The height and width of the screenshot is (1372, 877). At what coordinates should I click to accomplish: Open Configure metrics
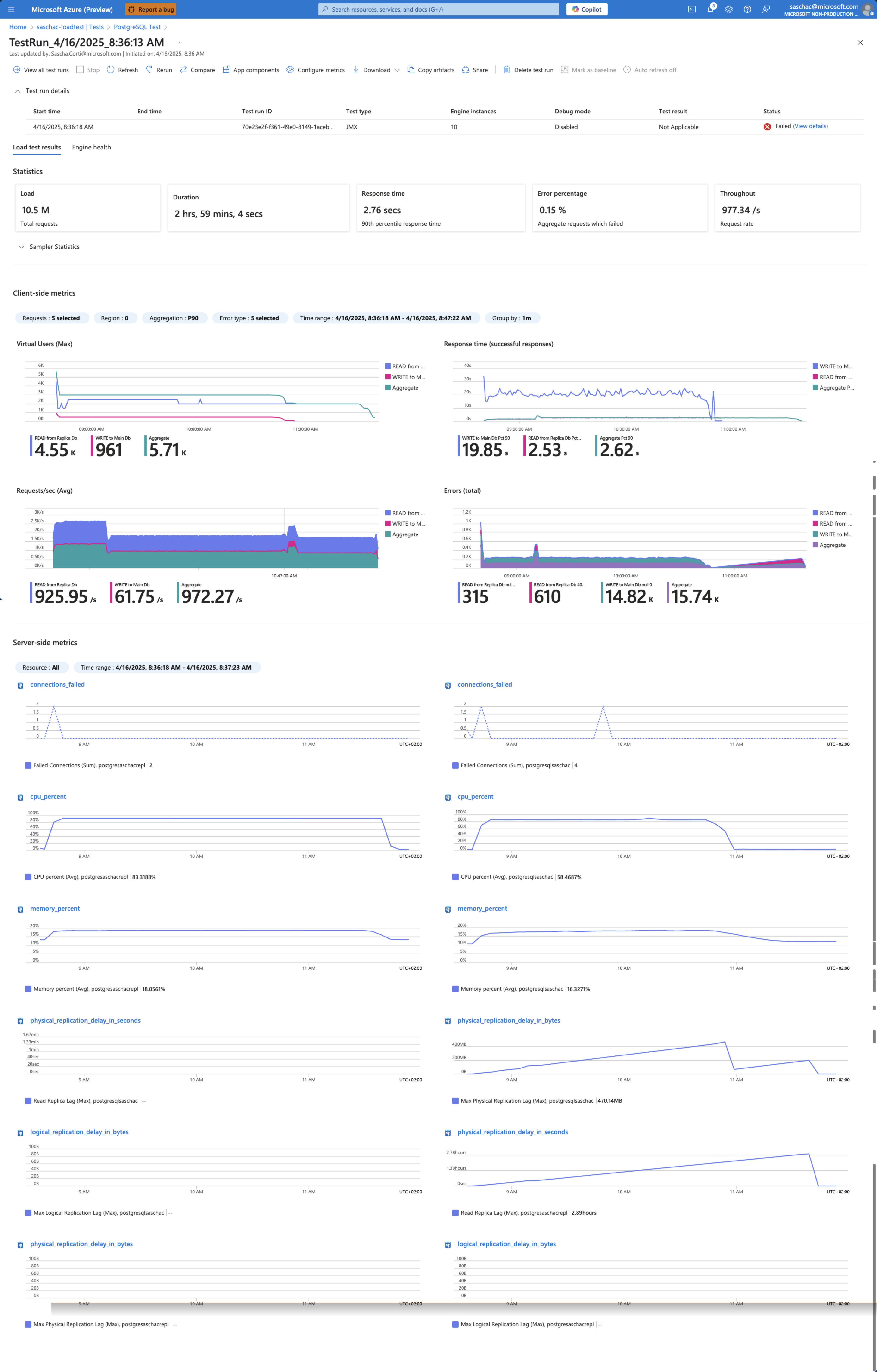pos(315,70)
